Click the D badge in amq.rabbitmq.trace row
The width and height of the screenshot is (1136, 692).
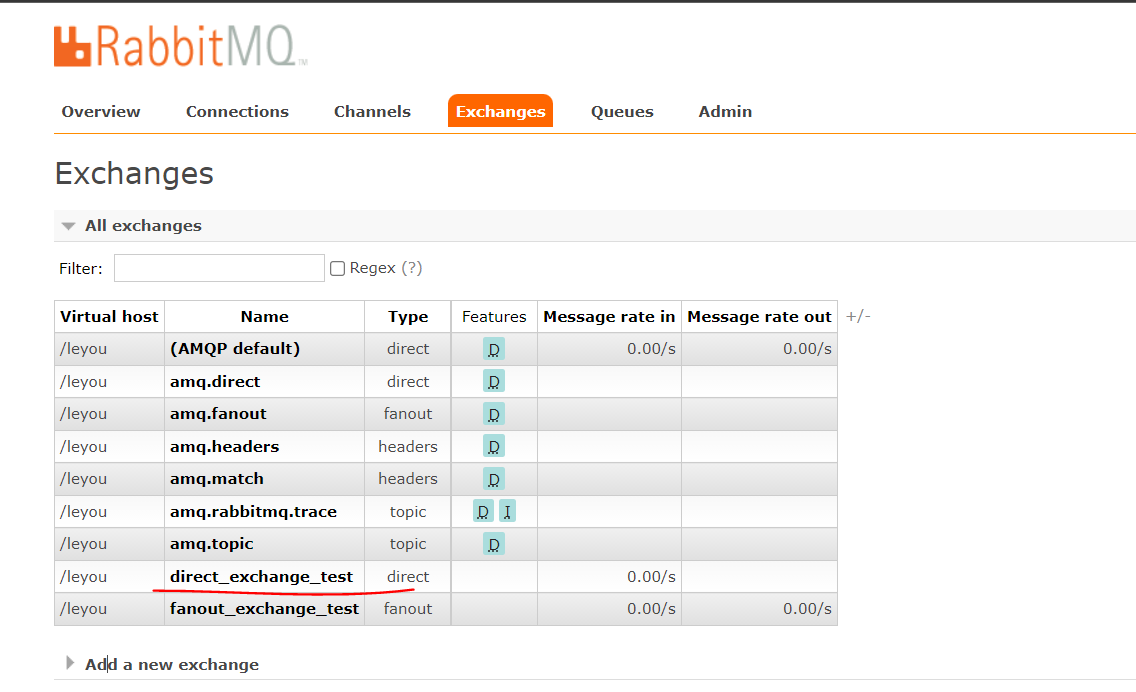[x=483, y=512]
